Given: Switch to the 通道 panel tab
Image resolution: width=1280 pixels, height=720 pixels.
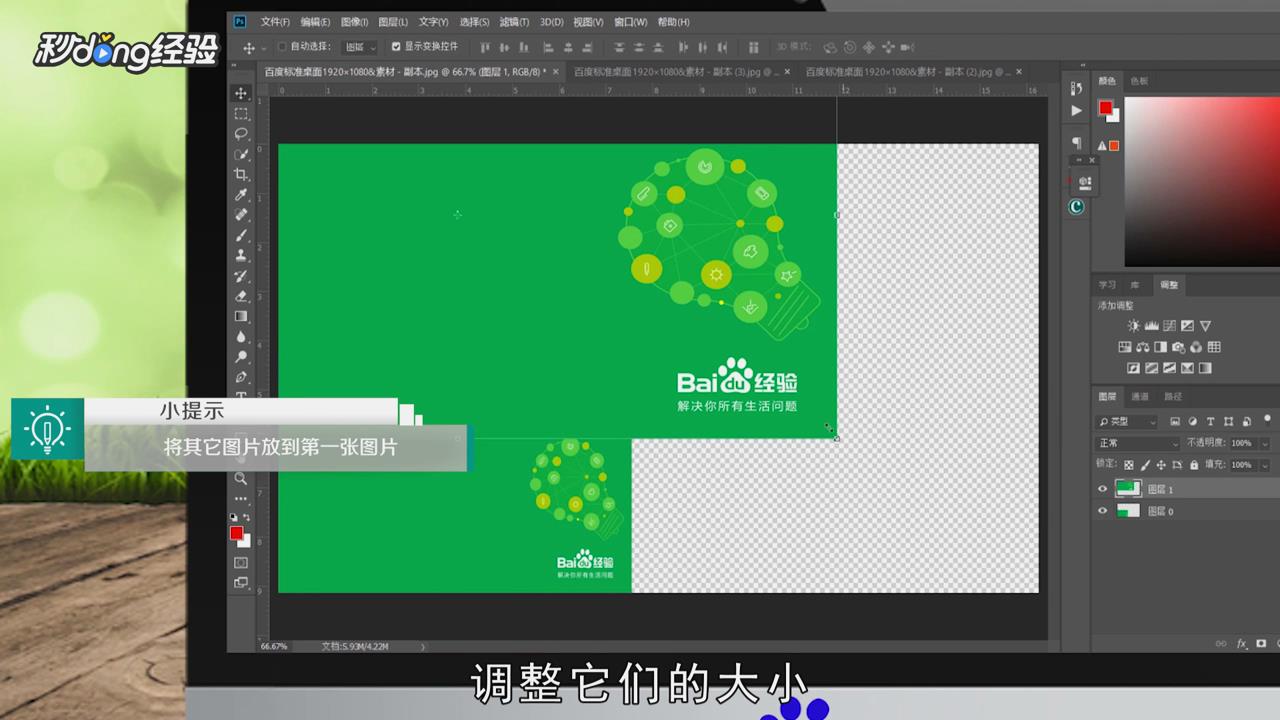Looking at the screenshot, I should click(1140, 397).
